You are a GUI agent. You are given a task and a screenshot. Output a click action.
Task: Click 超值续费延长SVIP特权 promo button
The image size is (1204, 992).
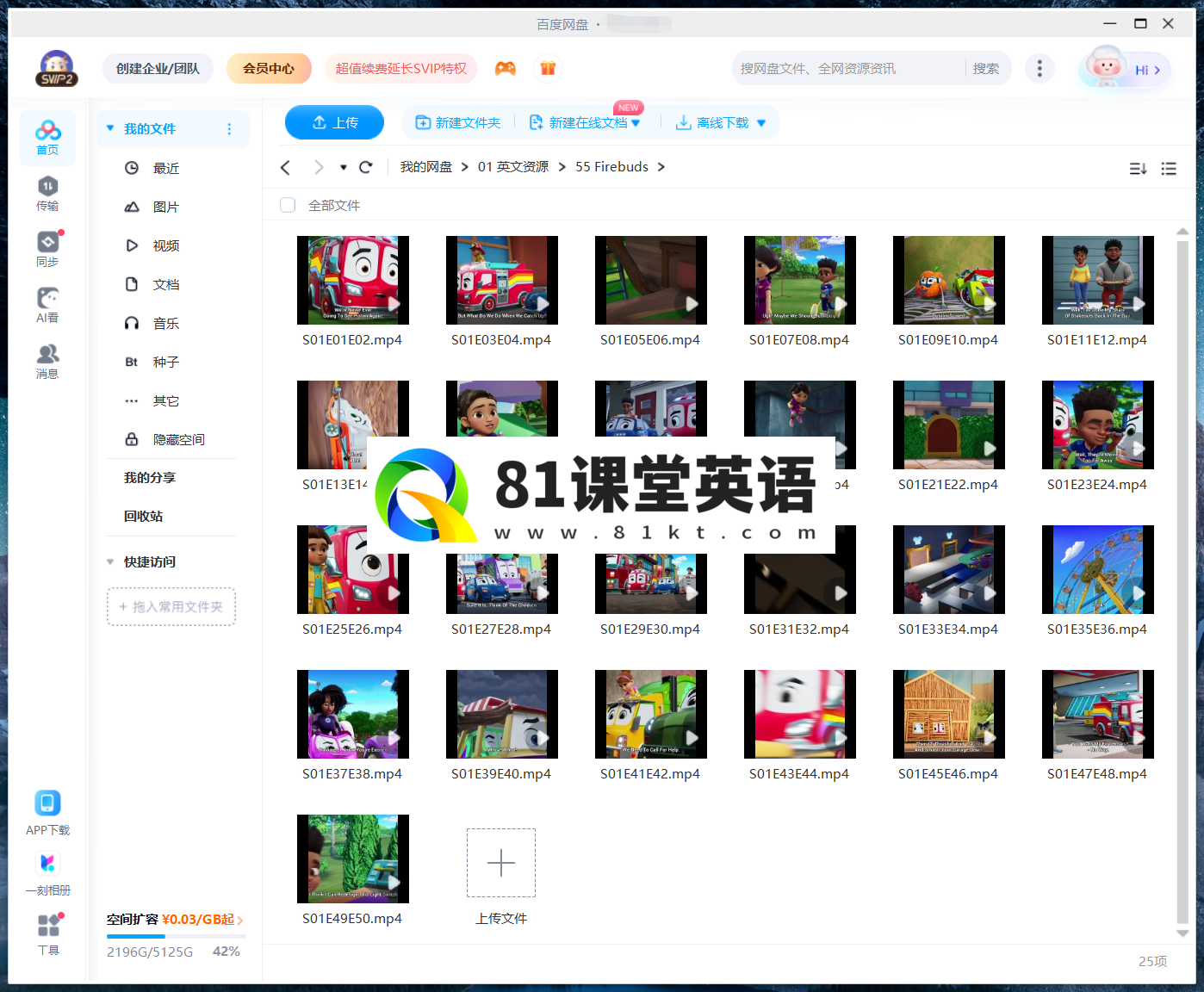400,69
